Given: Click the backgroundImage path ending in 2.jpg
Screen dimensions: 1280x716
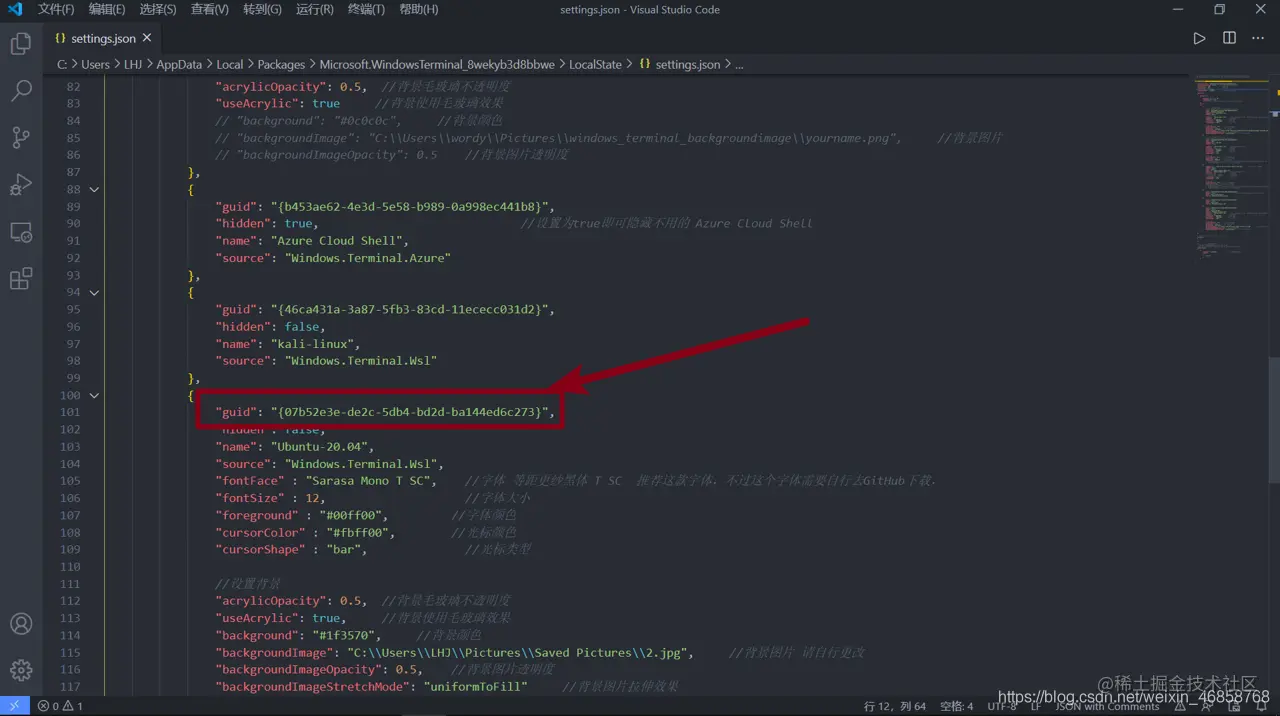Looking at the screenshot, I should pos(518,652).
